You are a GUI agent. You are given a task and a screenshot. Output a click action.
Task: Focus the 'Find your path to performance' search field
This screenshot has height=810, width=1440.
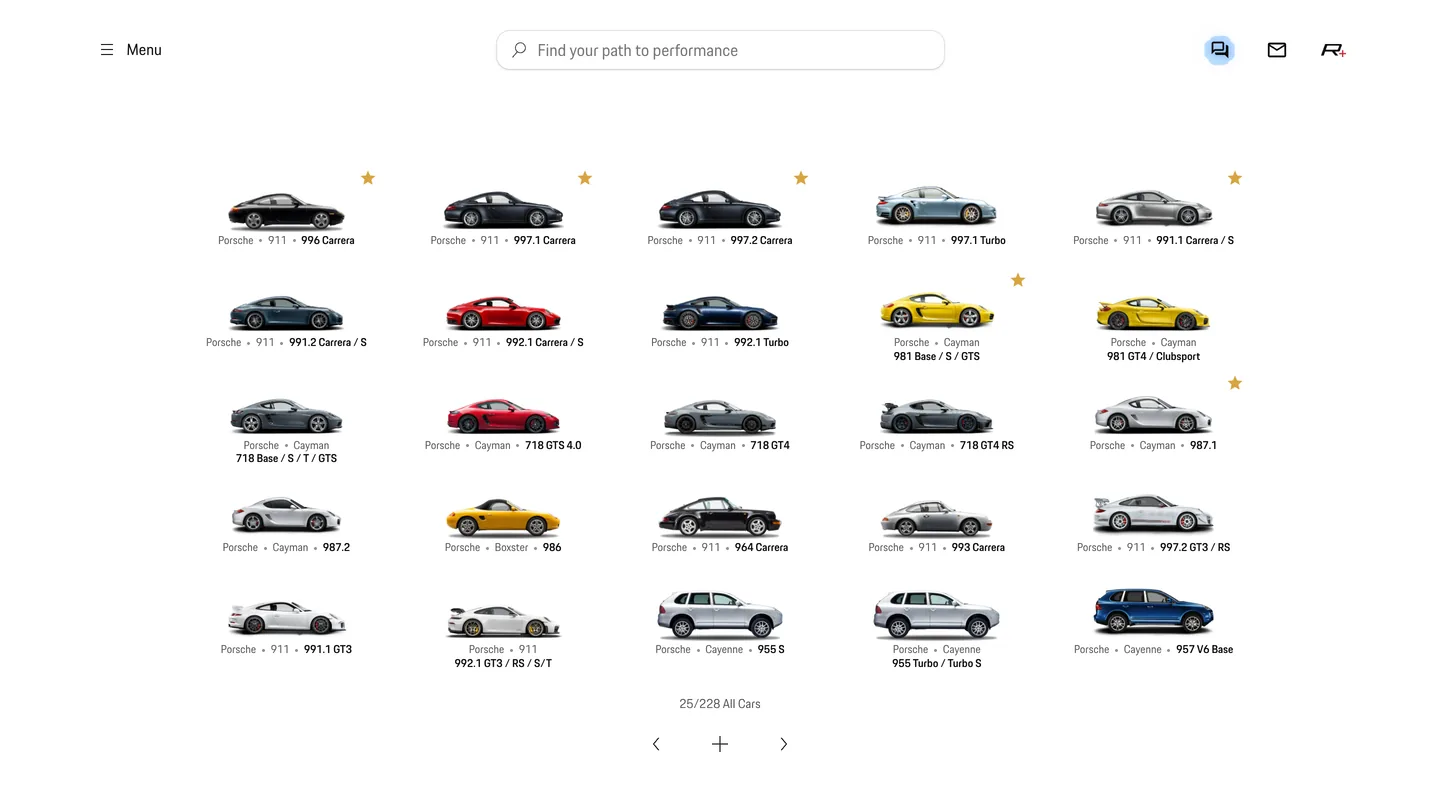[720, 50]
